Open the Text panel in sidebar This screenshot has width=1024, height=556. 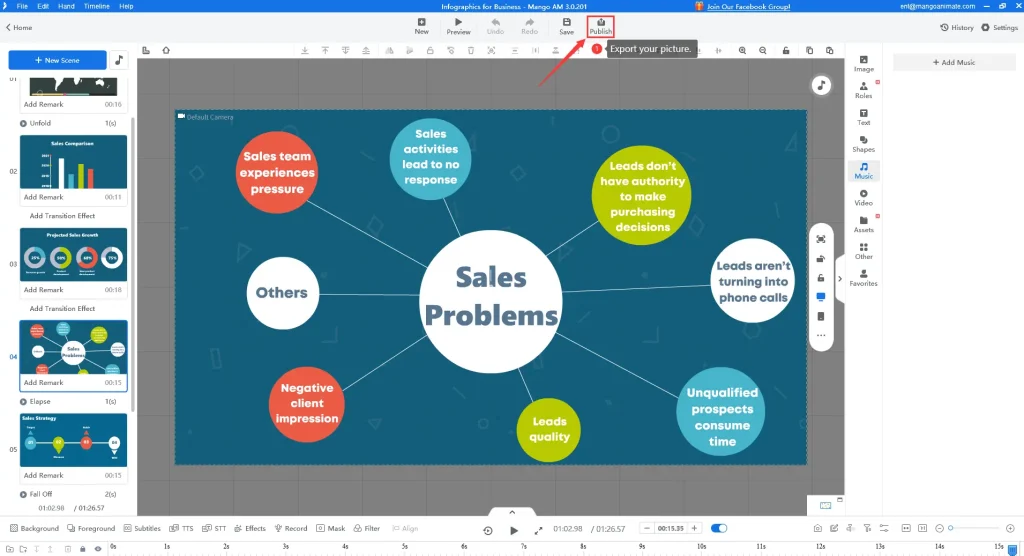(x=863, y=116)
